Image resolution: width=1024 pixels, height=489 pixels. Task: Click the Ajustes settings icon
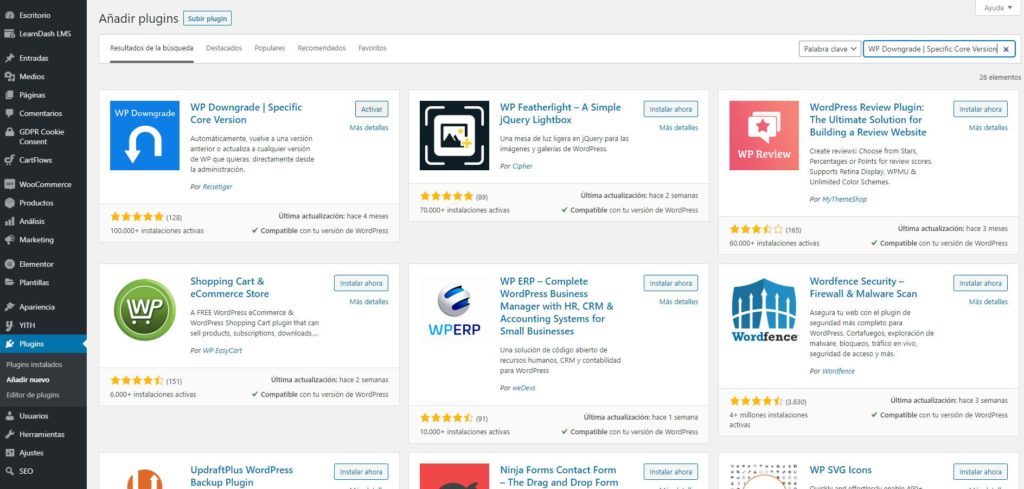pyautogui.click(x=9, y=452)
